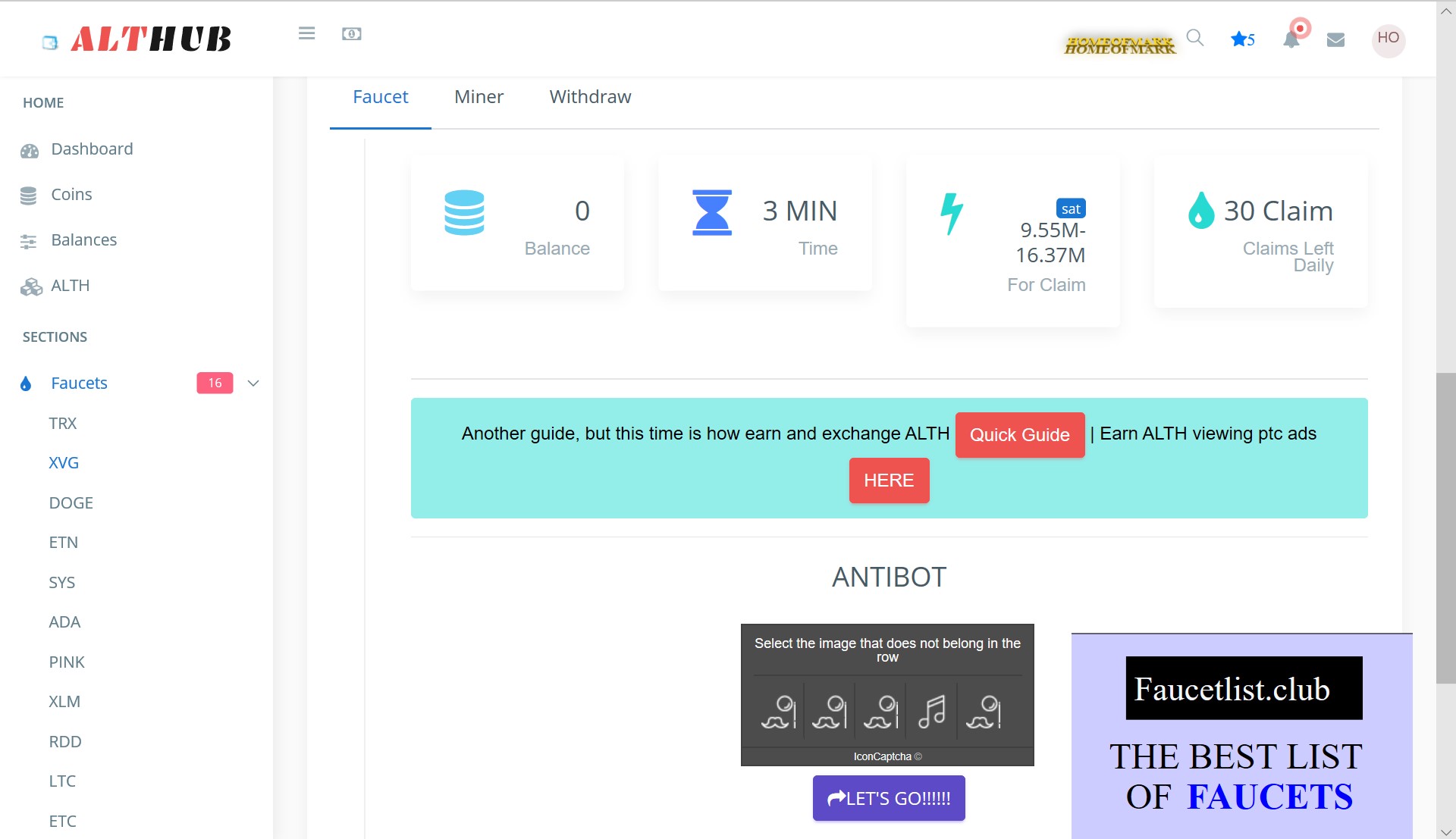Open messages envelope icon

[1335, 39]
